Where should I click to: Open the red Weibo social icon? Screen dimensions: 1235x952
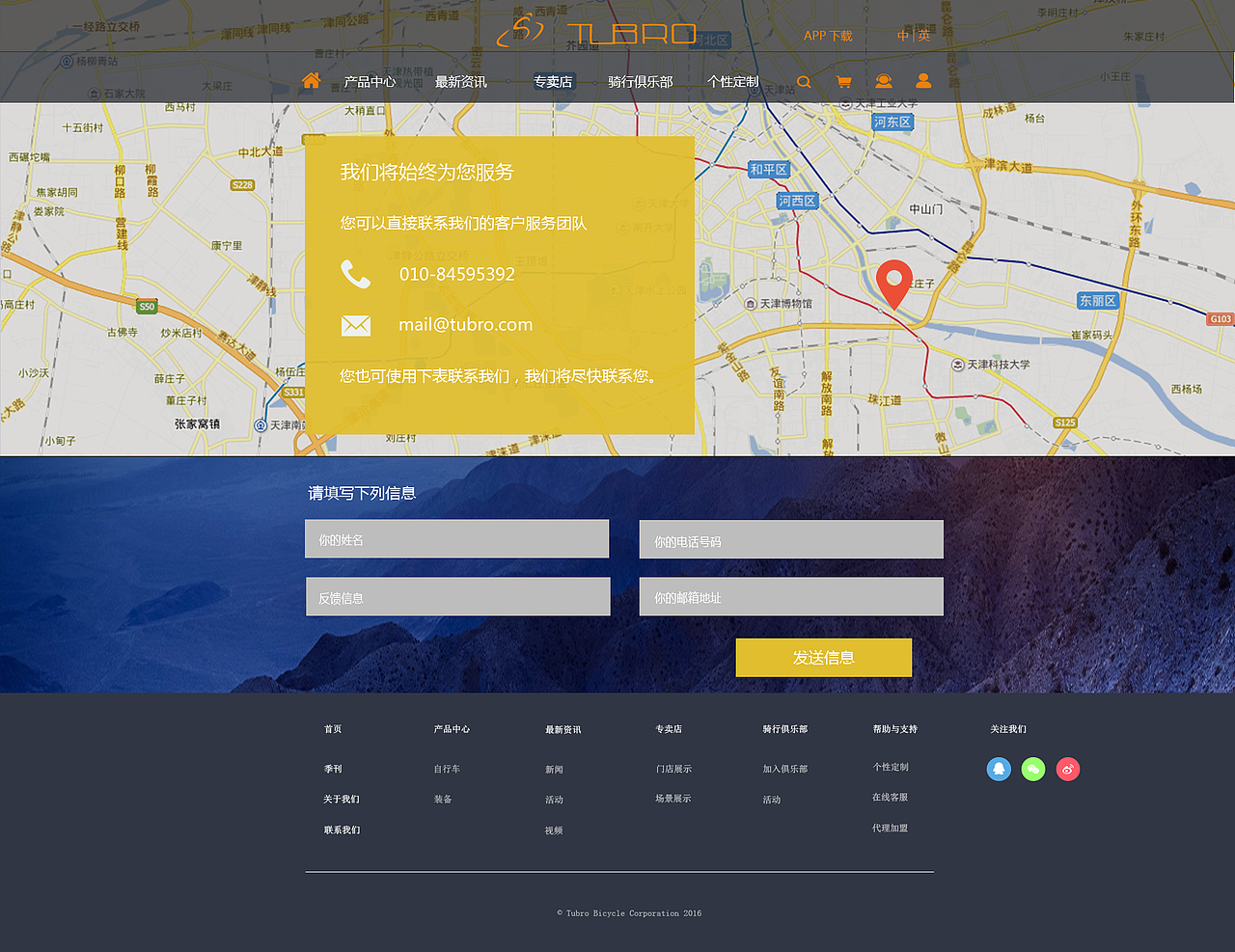click(1067, 769)
